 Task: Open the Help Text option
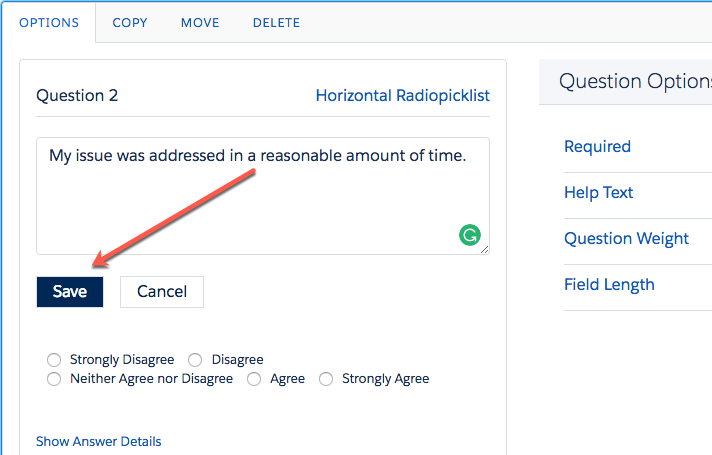tap(598, 193)
